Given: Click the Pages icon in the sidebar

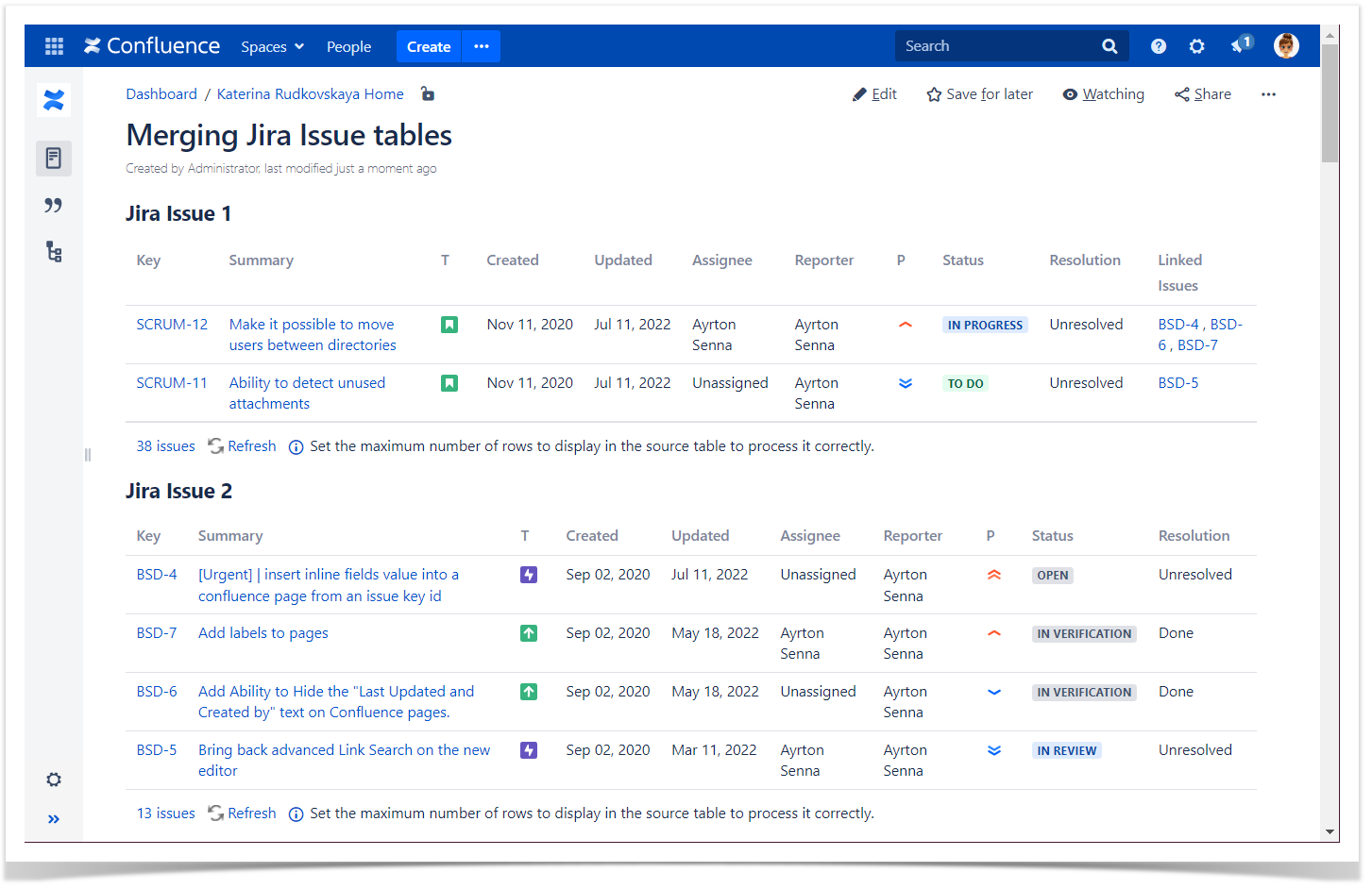Looking at the screenshot, I should click(x=54, y=158).
